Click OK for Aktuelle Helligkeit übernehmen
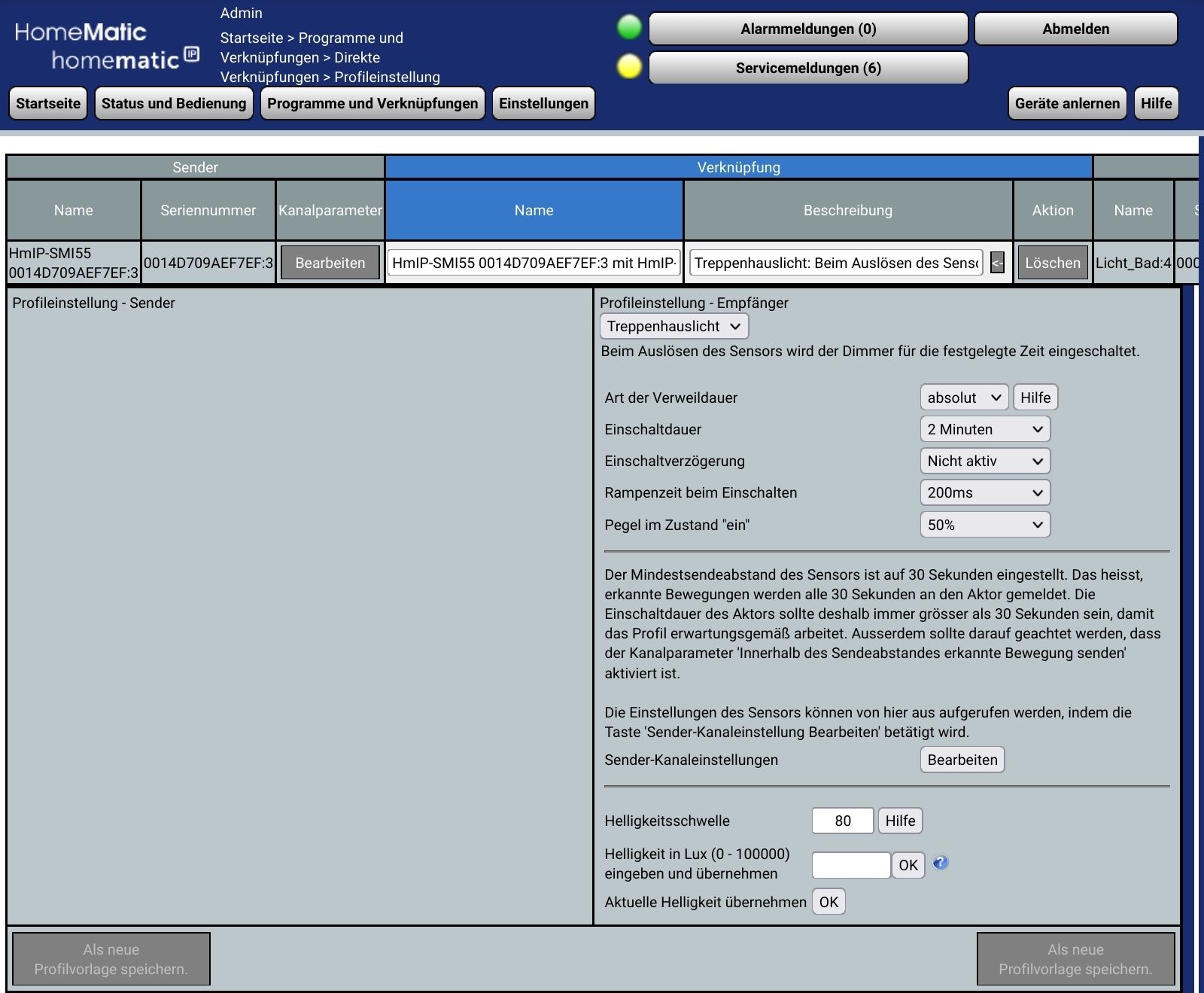Image resolution: width=1204 pixels, height=993 pixels. click(x=829, y=902)
